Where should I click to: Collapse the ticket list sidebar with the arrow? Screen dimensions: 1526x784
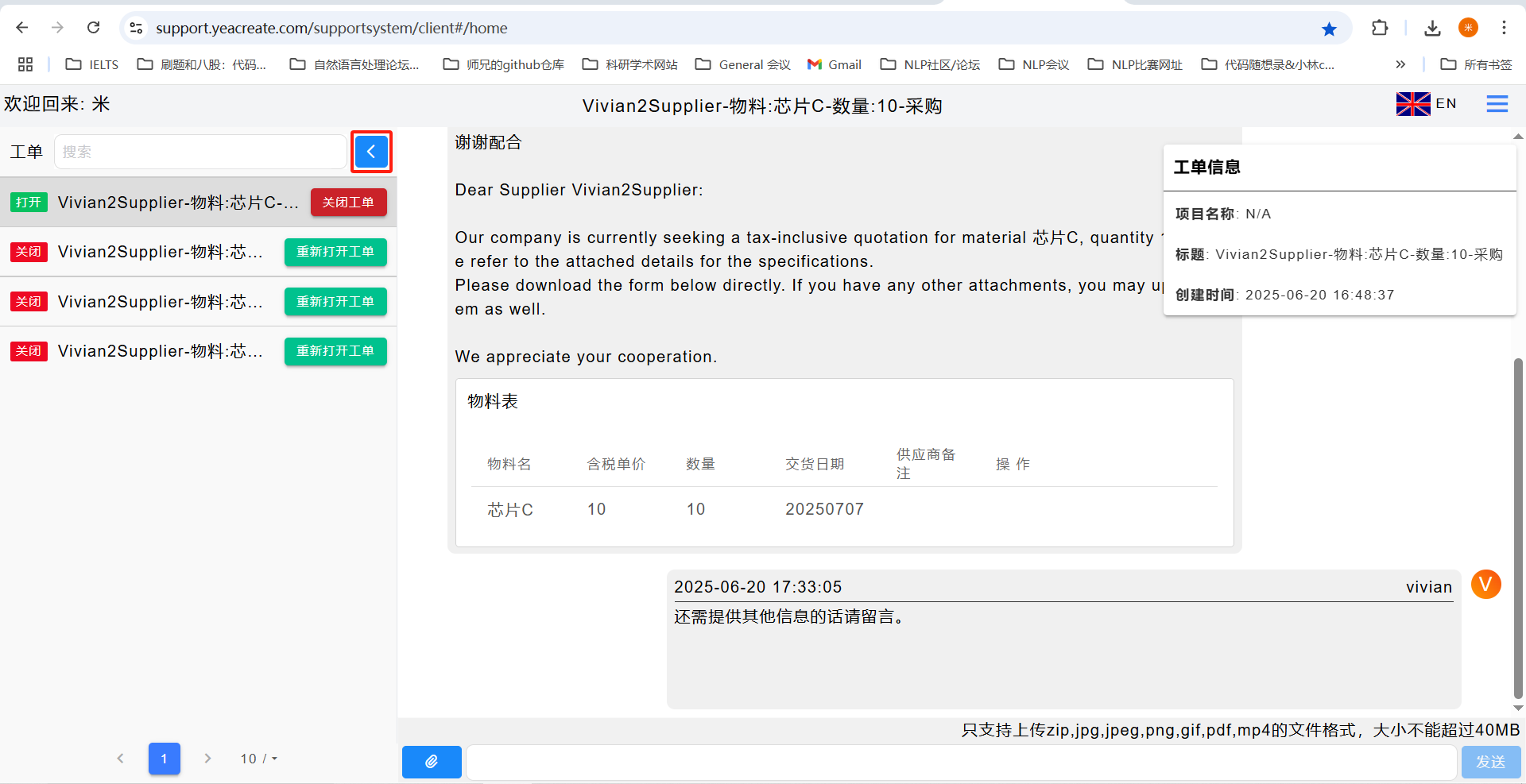pyautogui.click(x=371, y=152)
